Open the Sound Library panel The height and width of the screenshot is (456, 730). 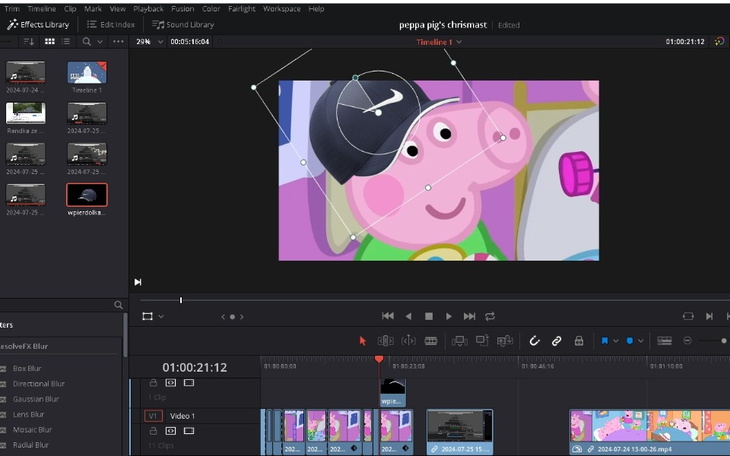point(183,24)
